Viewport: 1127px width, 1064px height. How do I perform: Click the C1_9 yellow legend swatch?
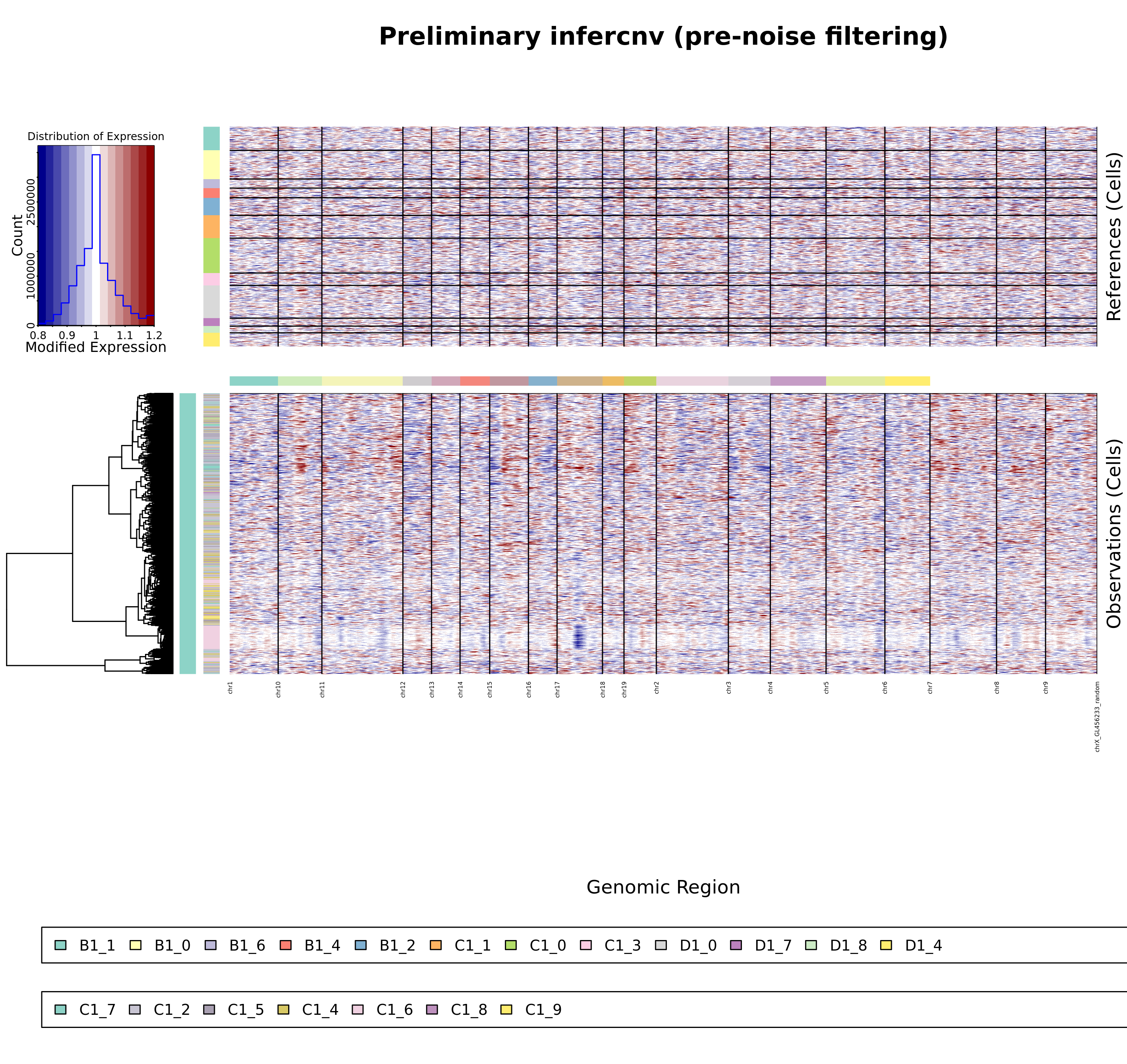click(506, 1009)
